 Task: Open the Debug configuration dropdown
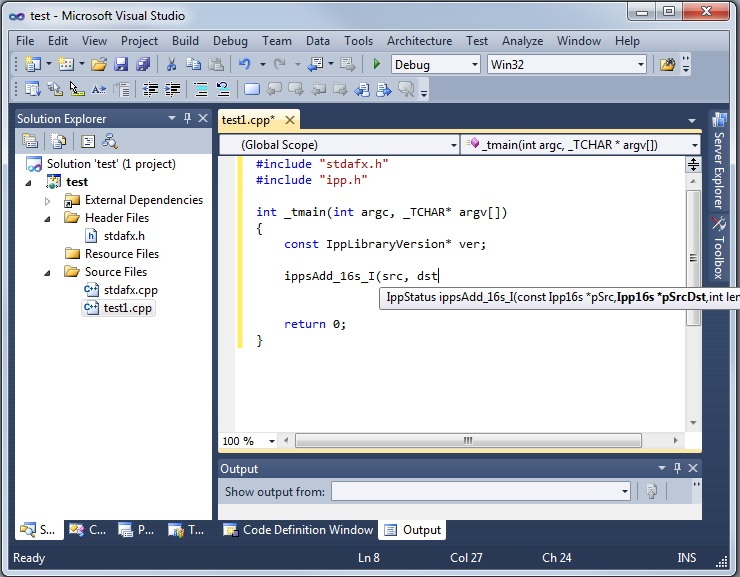tap(474, 65)
